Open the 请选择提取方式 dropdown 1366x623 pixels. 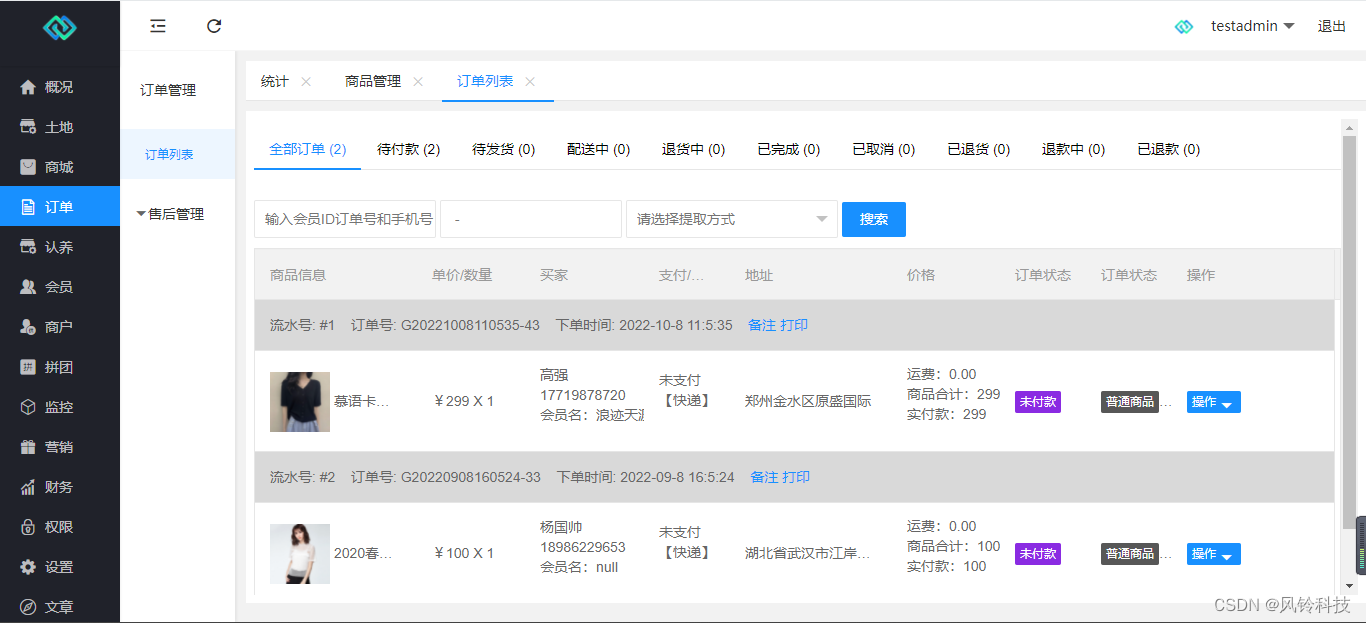click(x=732, y=219)
